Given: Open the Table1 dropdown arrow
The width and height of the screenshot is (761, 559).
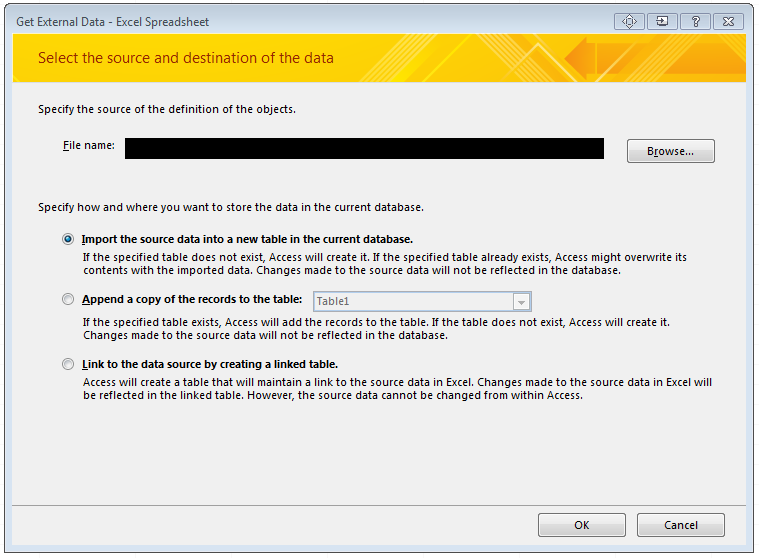Looking at the screenshot, I should tap(521, 302).
